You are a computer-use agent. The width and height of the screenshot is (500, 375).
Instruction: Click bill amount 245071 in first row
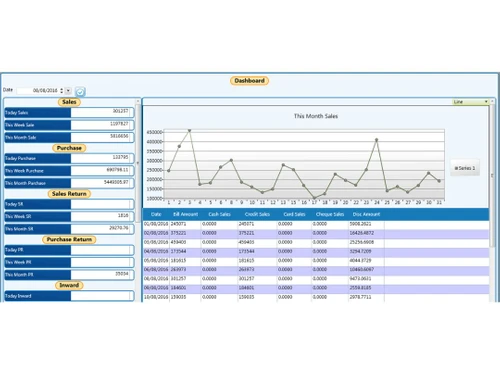click(x=178, y=224)
